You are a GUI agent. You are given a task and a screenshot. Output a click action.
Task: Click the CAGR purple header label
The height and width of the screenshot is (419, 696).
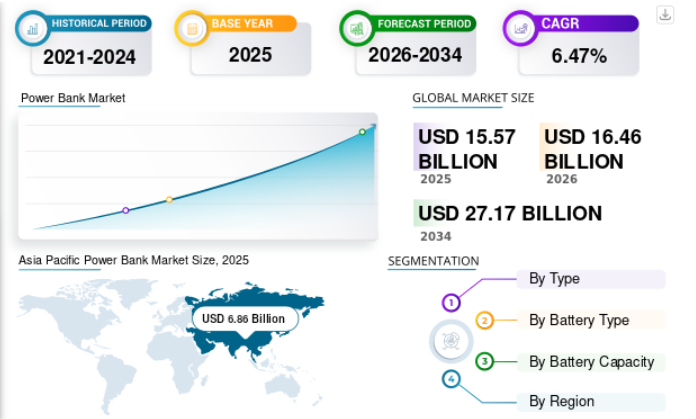point(560,23)
